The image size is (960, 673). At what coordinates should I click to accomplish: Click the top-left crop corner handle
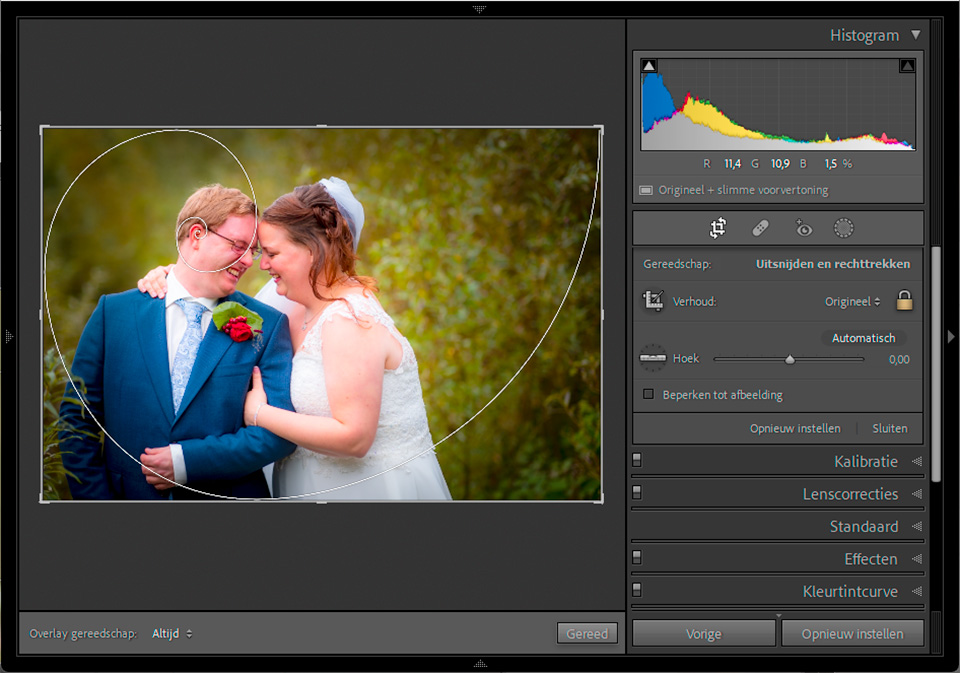(42, 129)
